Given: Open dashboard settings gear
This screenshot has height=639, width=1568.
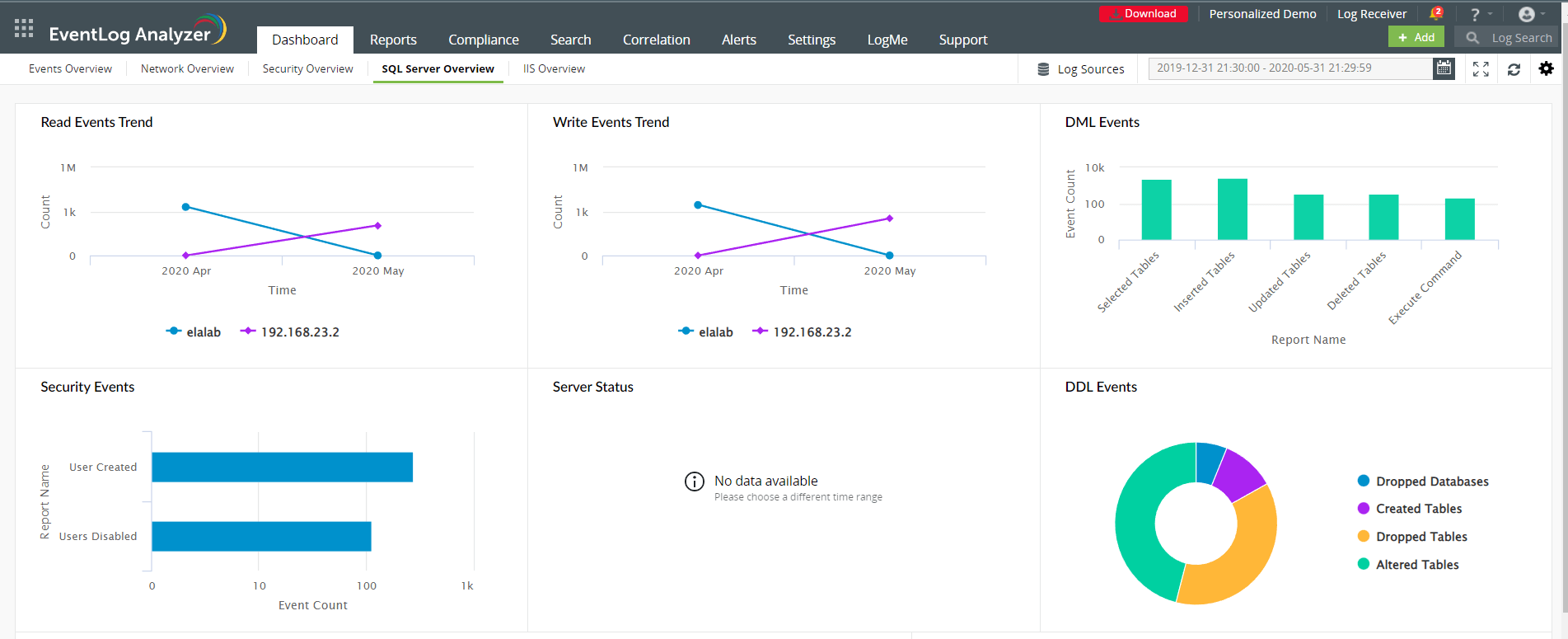Looking at the screenshot, I should [x=1547, y=69].
